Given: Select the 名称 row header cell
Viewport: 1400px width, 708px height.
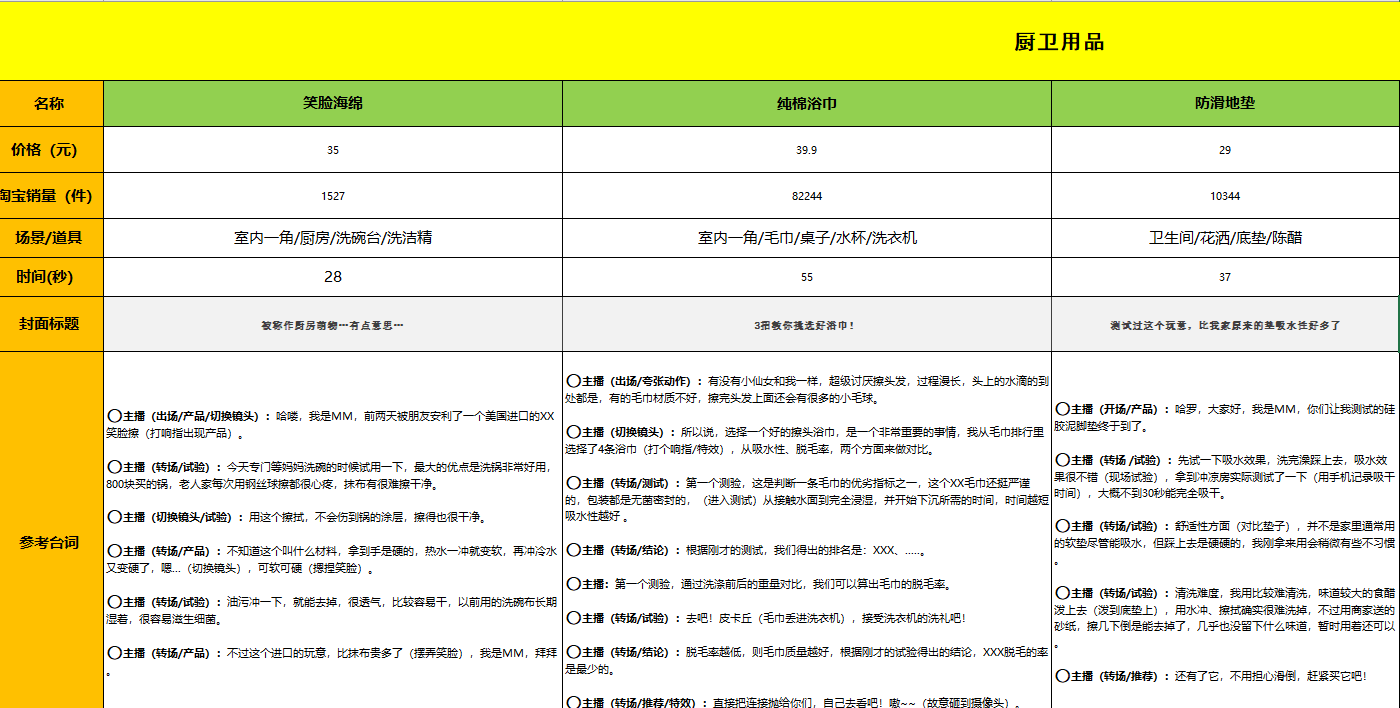Looking at the screenshot, I should (51, 103).
